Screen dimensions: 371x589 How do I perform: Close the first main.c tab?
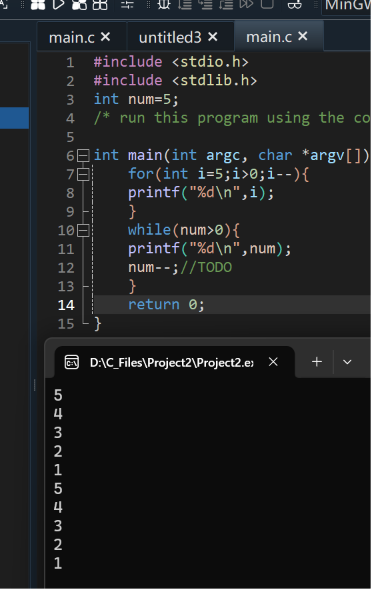(106, 37)
